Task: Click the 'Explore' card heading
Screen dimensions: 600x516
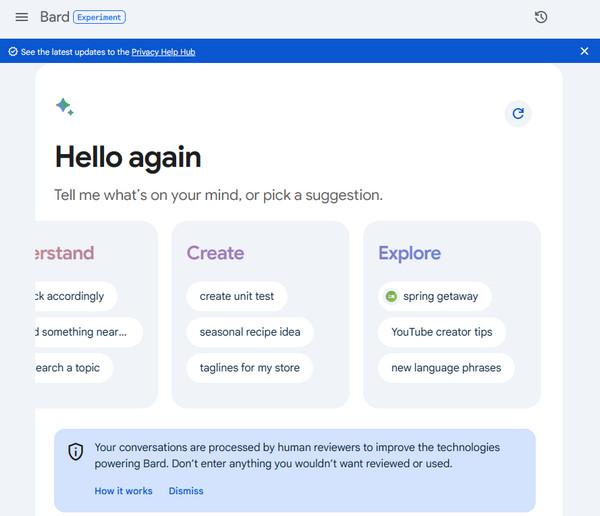Action: coord(409,253)
